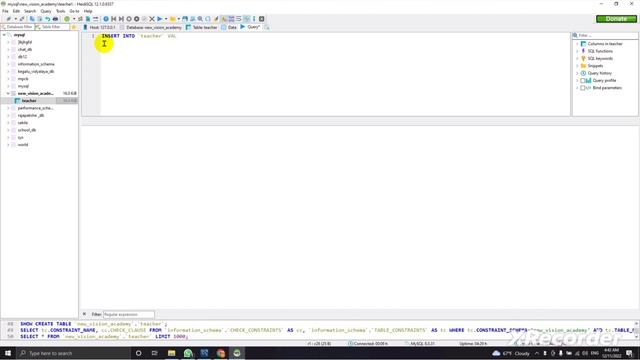Collapse the new_vision_academy database node
640x360 pixels.
click(8, 93)
